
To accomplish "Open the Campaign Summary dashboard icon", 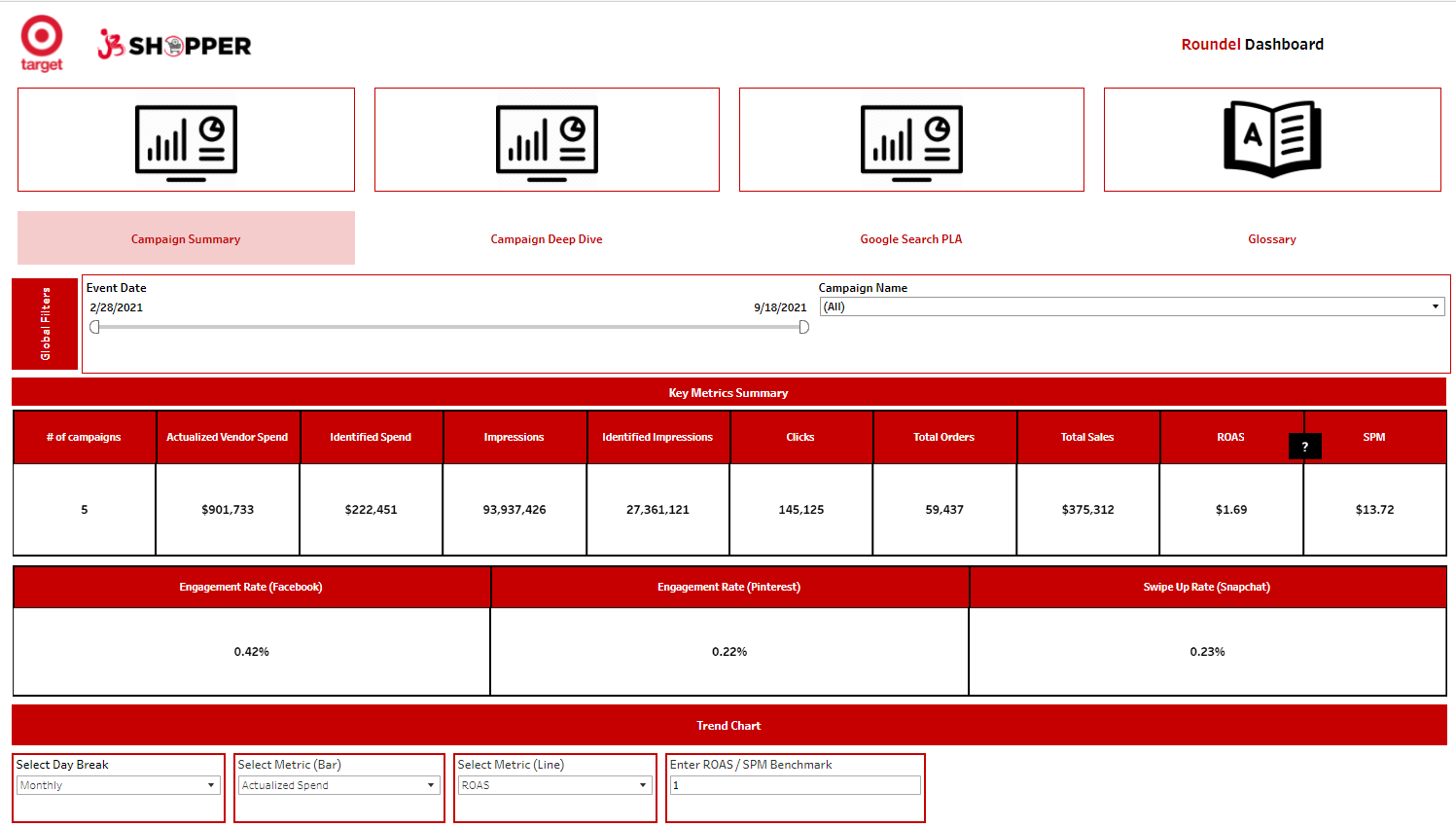I will click(x=186, y=139).
